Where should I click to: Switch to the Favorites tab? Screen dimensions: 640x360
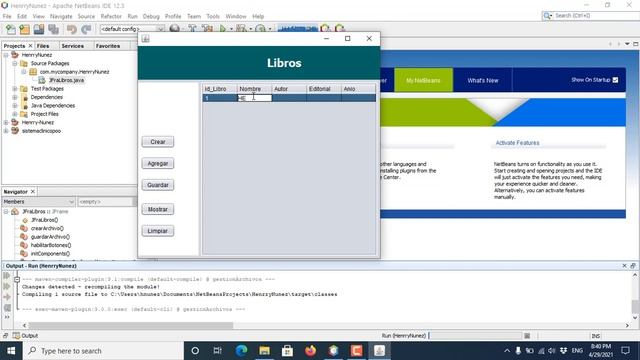[x=108, y=46]
